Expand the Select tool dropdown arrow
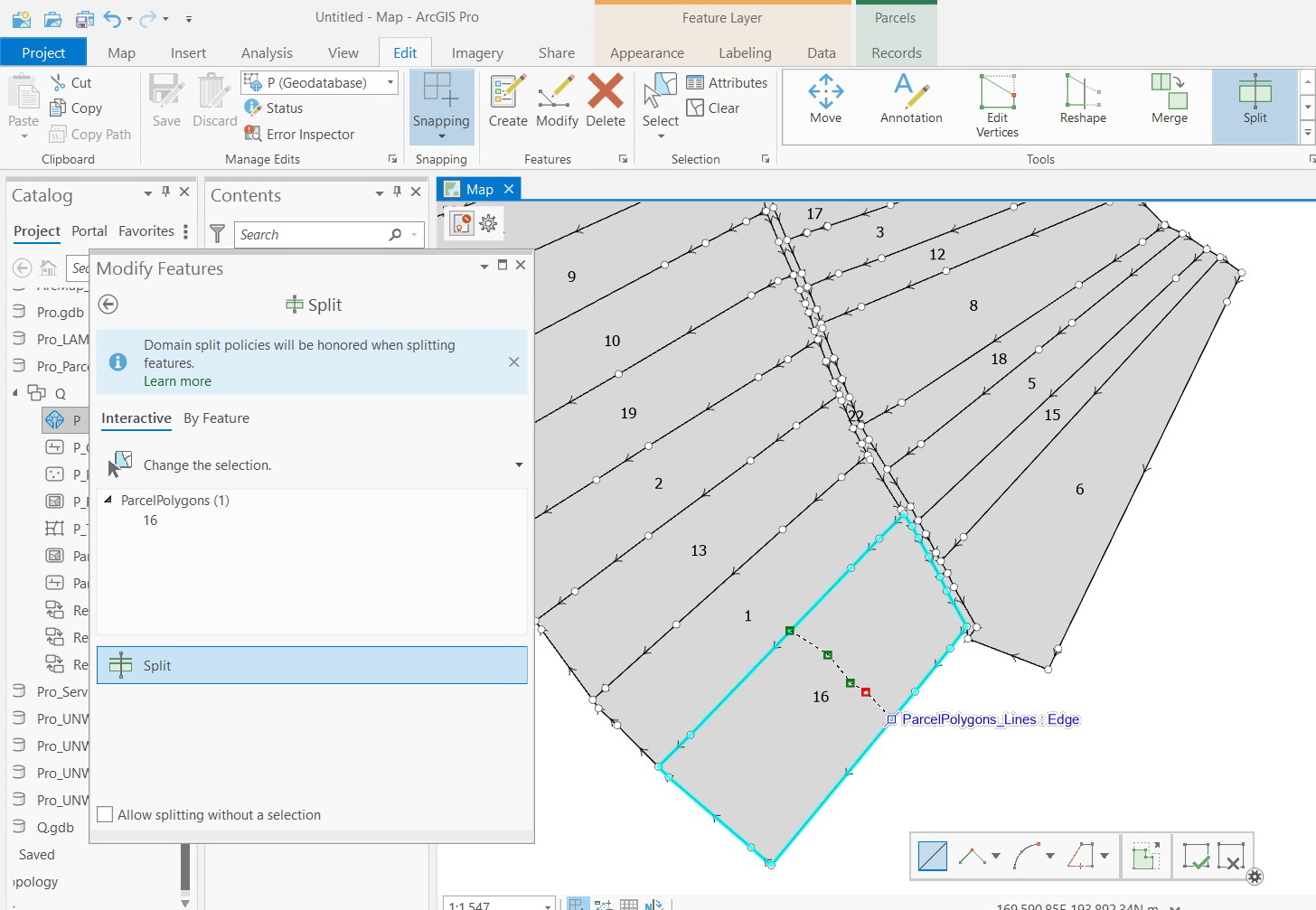Viewport: 1316px width, 910px height. point(661,136)
